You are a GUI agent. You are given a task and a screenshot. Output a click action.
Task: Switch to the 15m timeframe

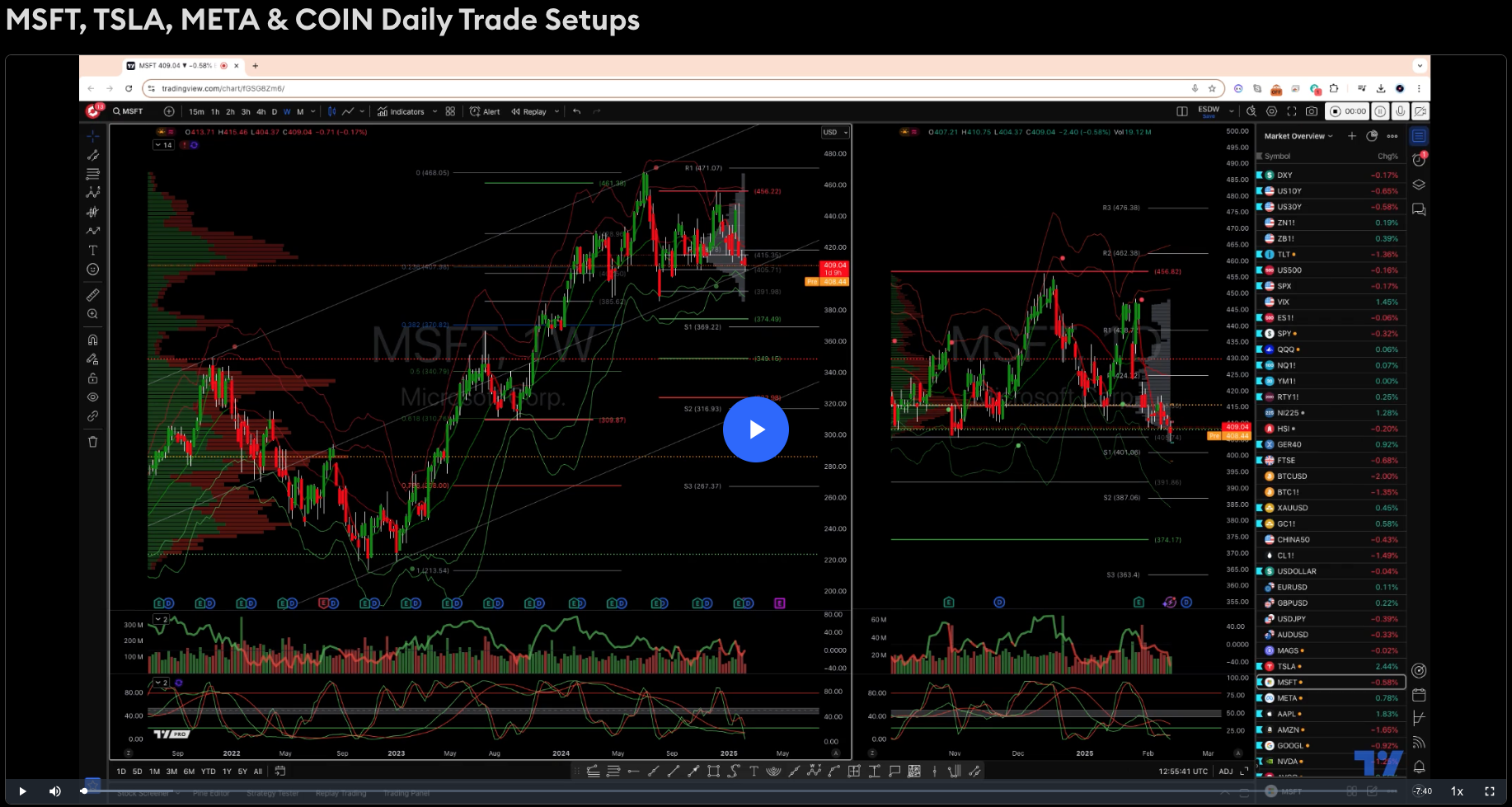click(x=196, y=111)
